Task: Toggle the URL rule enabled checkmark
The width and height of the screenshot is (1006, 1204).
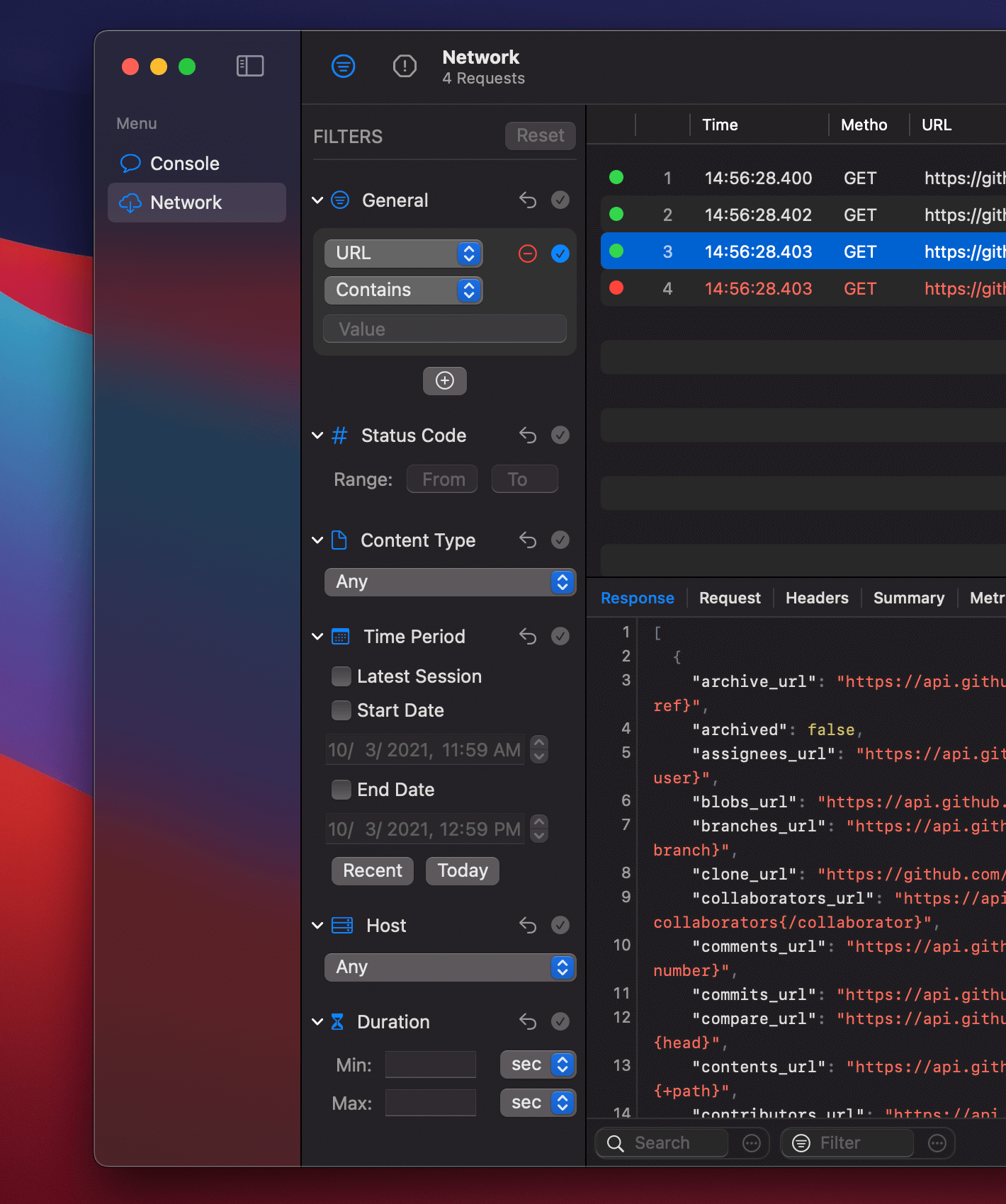Action: (560, 254)
